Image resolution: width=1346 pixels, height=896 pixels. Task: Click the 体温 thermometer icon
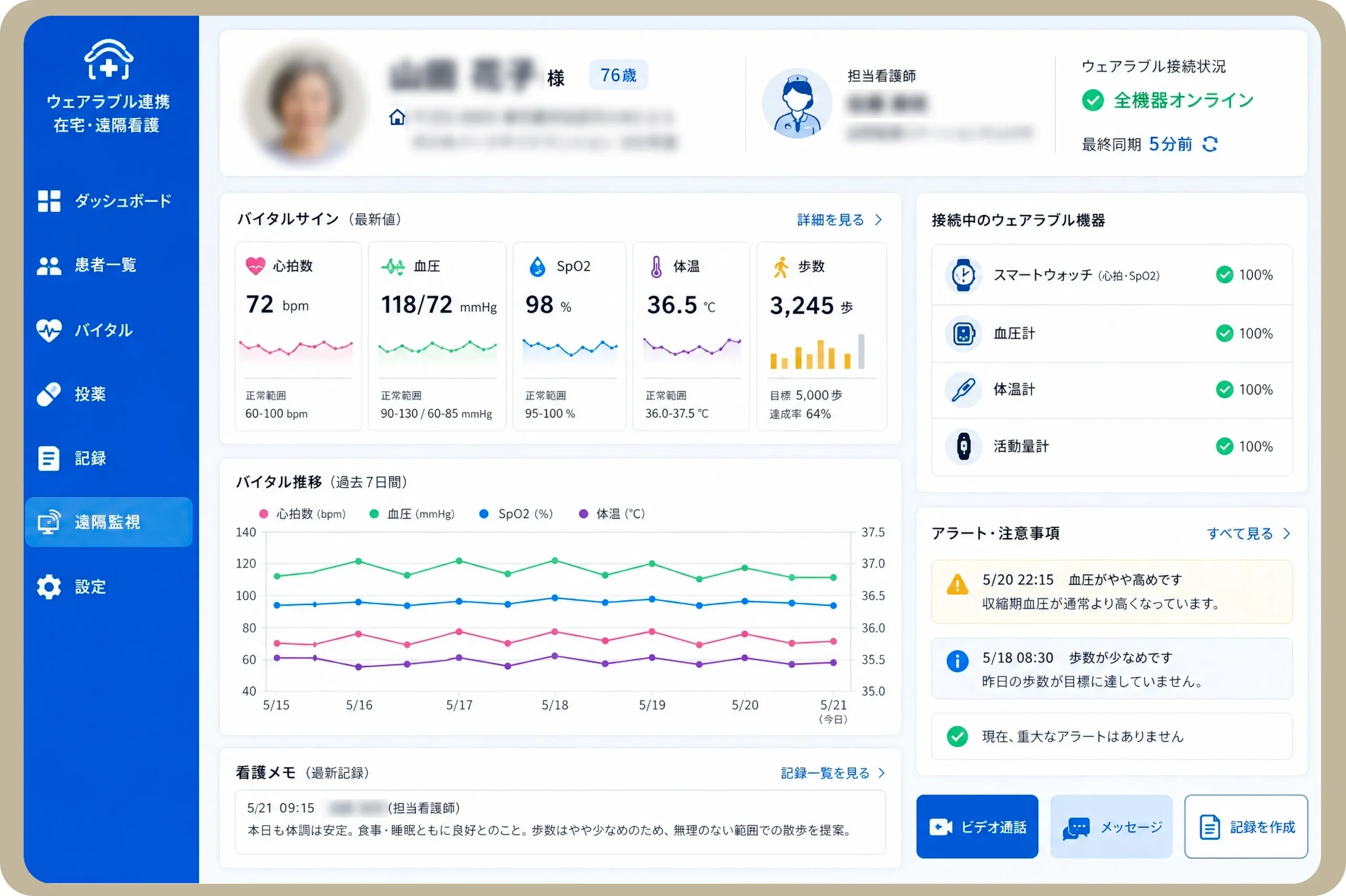click(x=656, y=267)
